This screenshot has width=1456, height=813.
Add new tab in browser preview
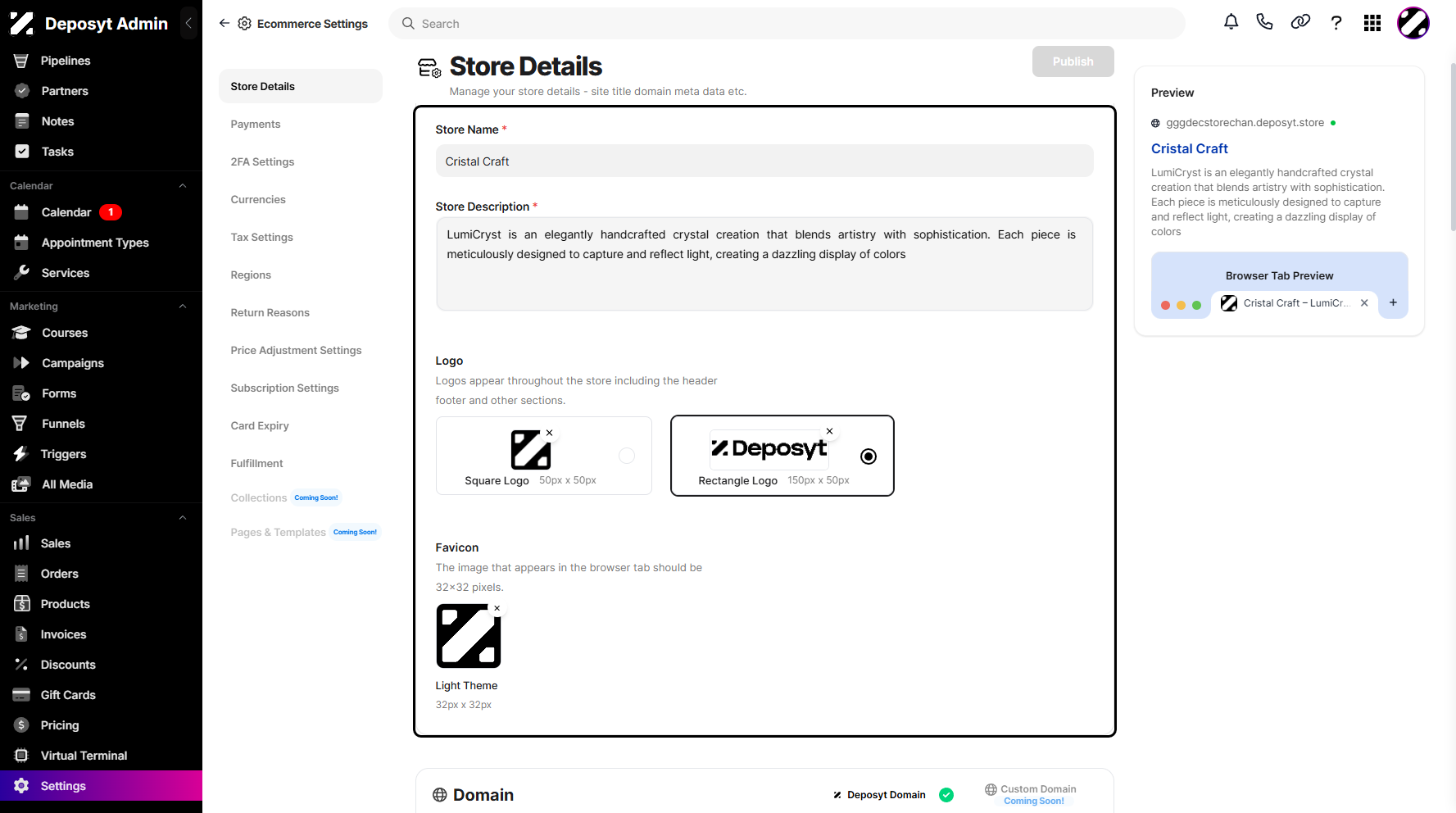click(x=1393, y=303)
